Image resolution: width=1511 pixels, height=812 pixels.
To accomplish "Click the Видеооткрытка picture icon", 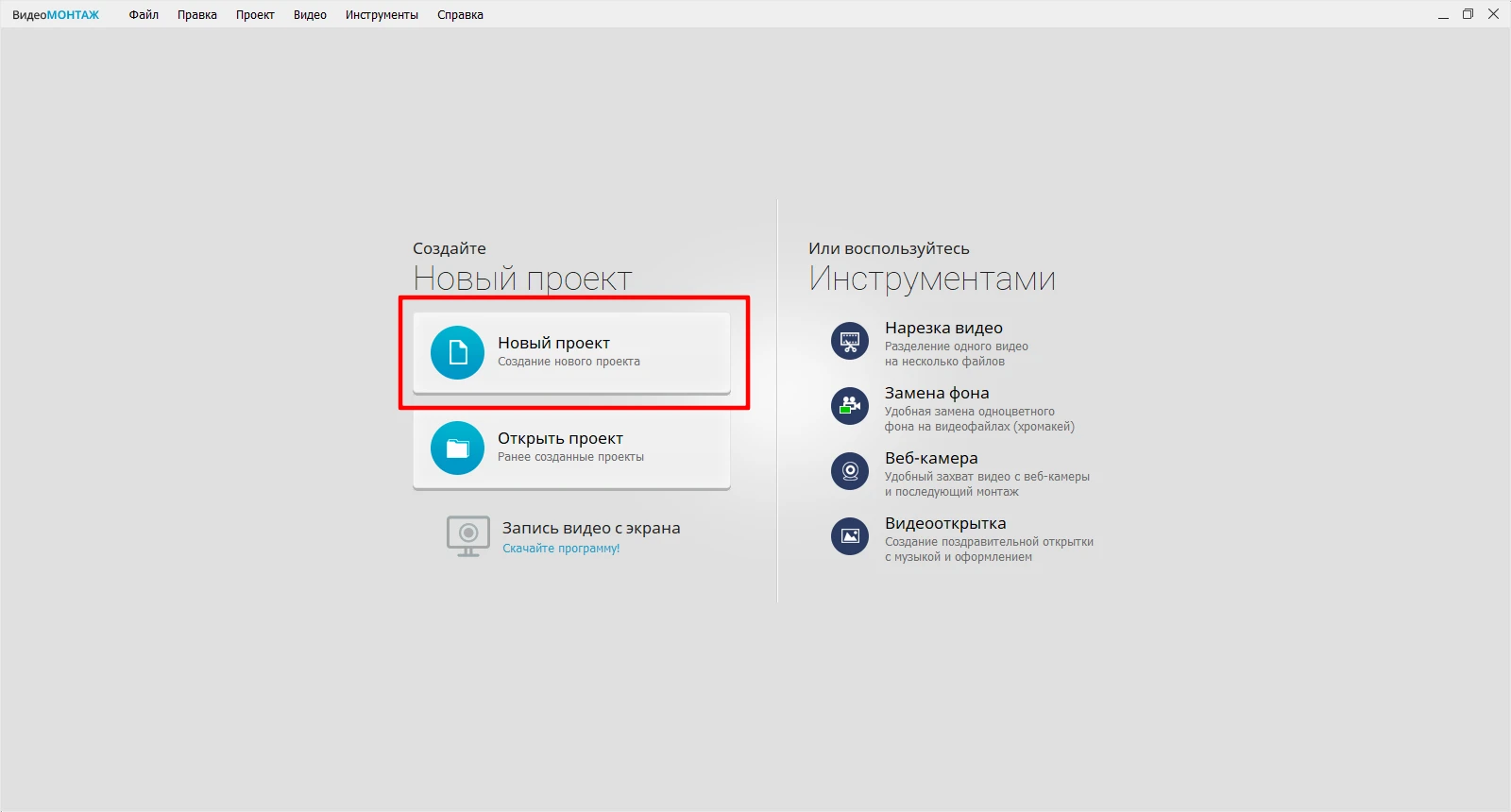I will [849, 536].
